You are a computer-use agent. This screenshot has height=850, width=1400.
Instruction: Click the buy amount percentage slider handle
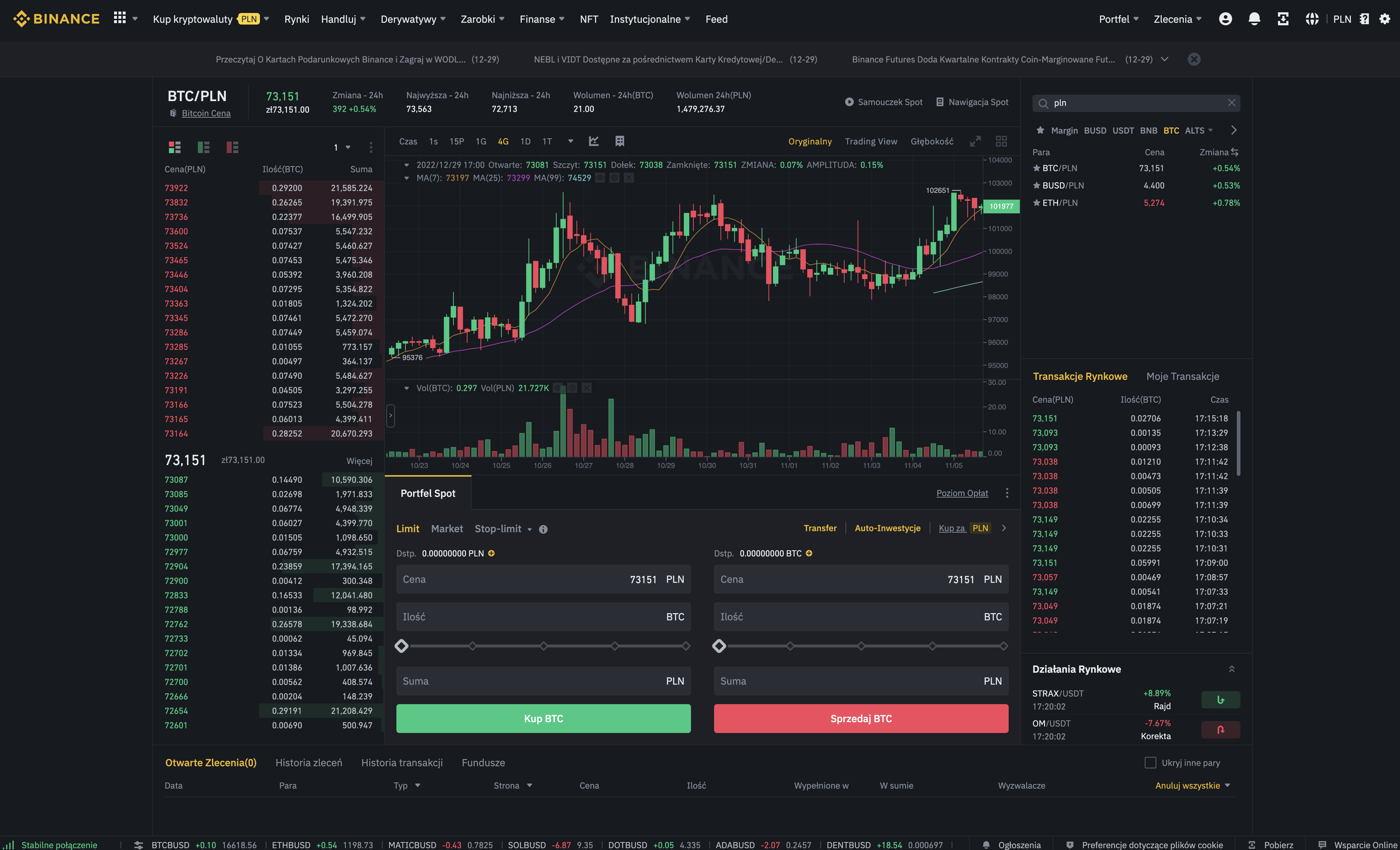point(401,646)
